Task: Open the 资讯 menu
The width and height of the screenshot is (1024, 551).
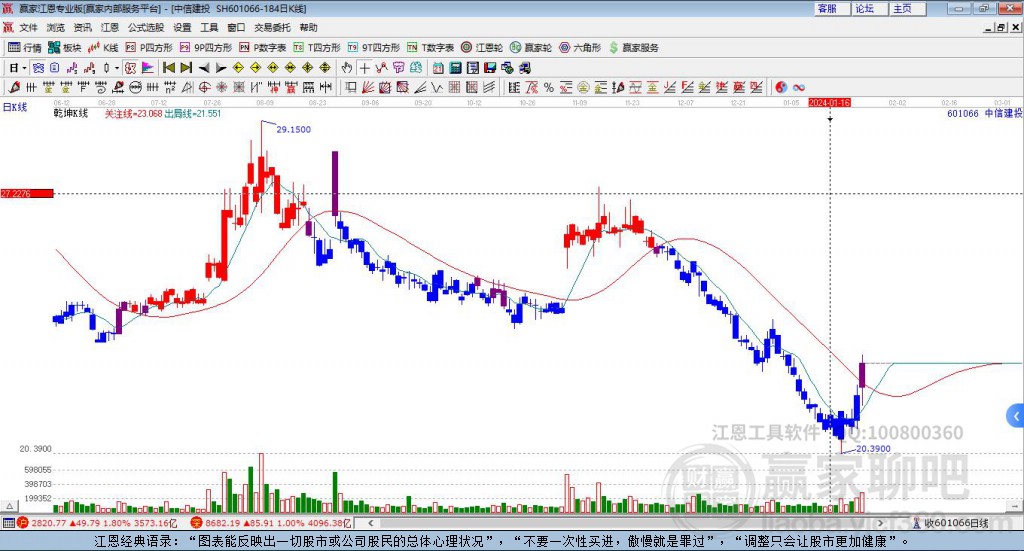Action: (82, 27)
